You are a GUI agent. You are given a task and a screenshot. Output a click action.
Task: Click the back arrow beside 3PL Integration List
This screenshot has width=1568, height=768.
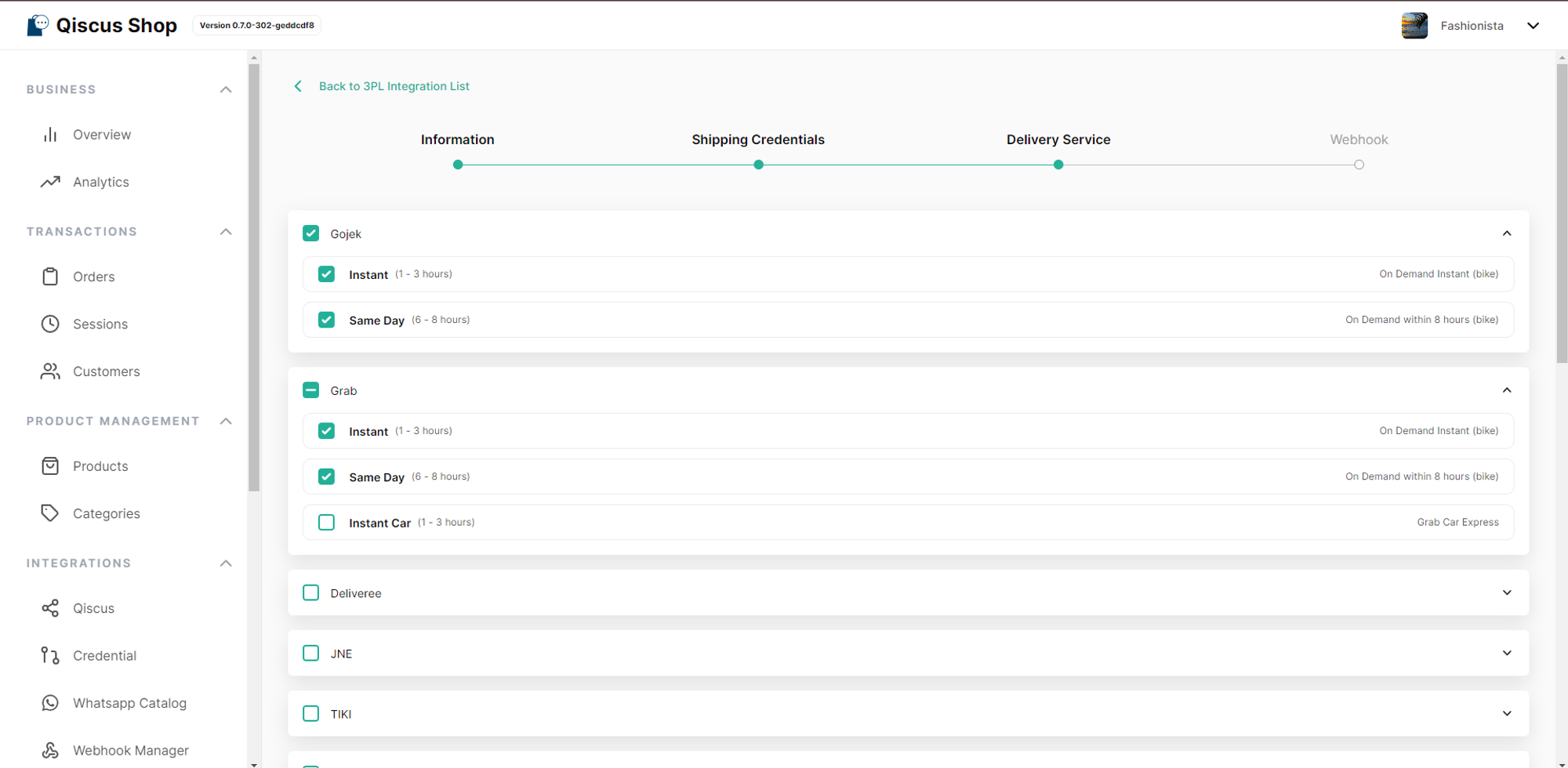click(x=298, y=86)
